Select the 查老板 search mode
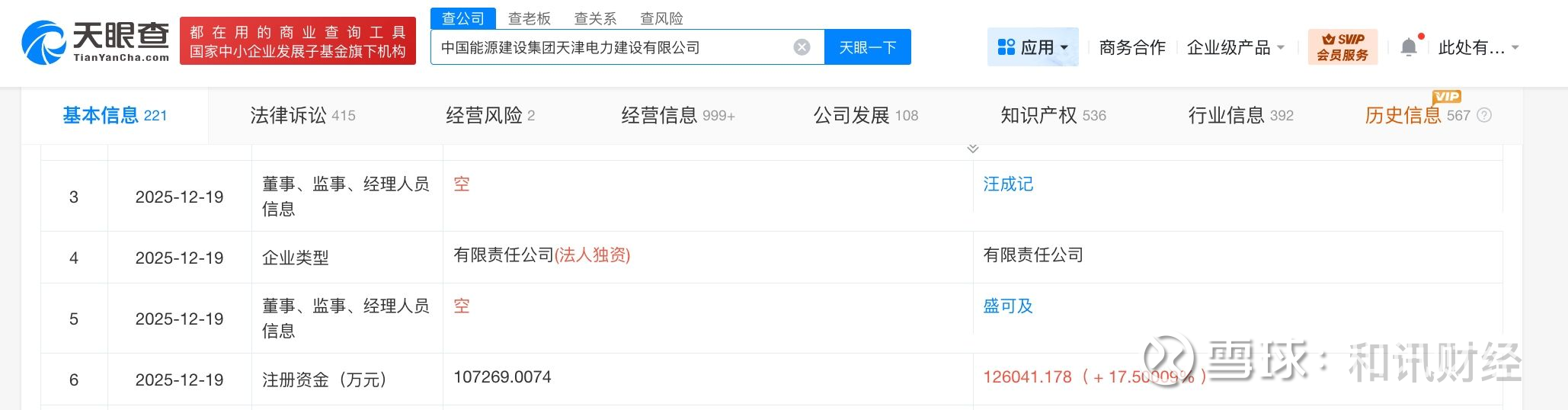The width and height of the screenshot is (1568, 410). point(529,18)
